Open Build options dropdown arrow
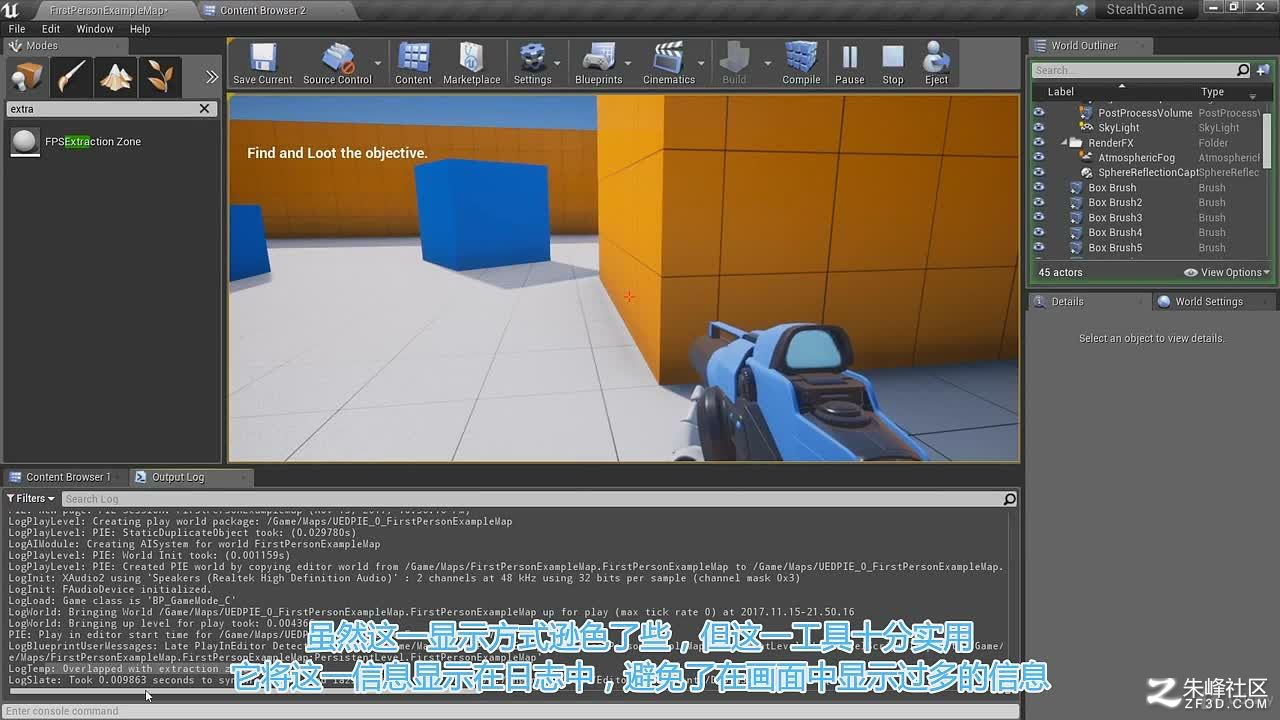The width and height of the screenshot is (1280, 720). pos(768,63)
